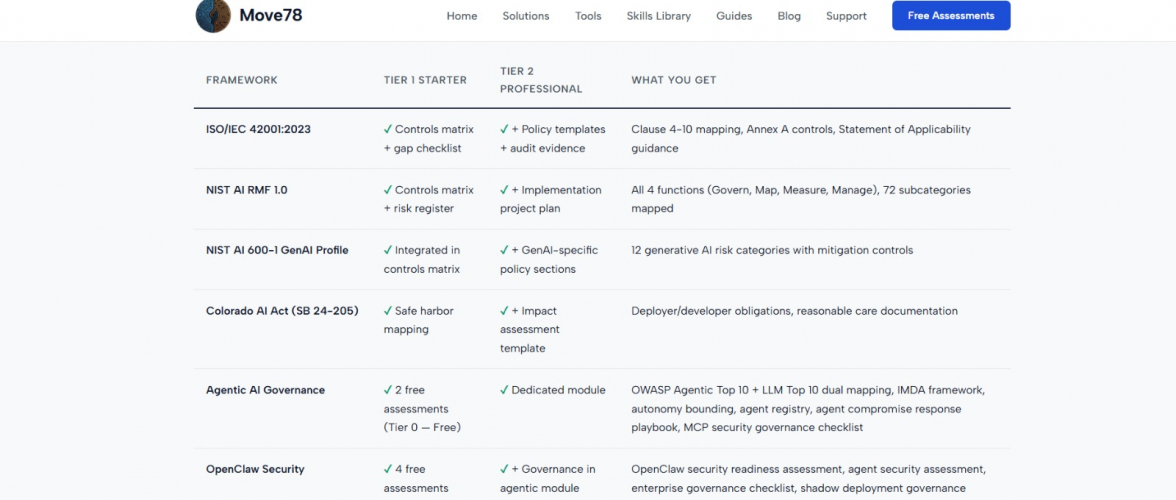Viewport: 1176px width, 500px height.
Task: Click the '4 free assessments' cell
Action: coord(416,479)
